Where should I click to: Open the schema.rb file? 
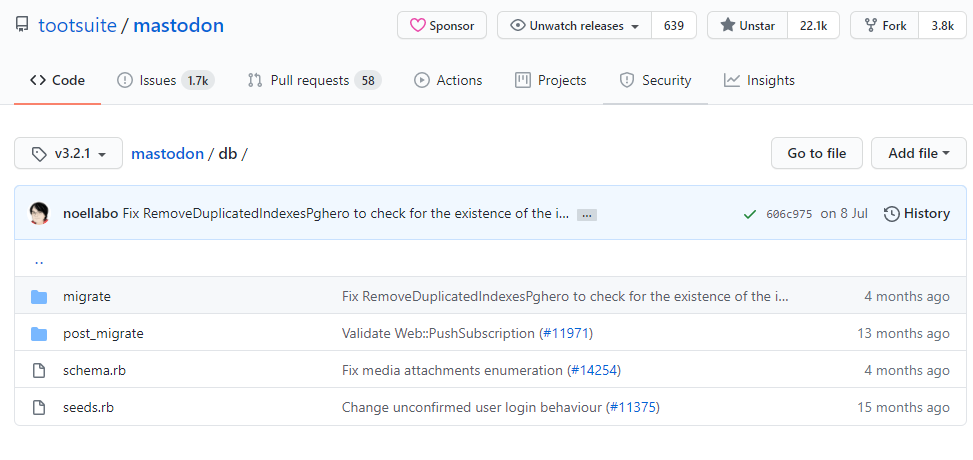(94, 371)
